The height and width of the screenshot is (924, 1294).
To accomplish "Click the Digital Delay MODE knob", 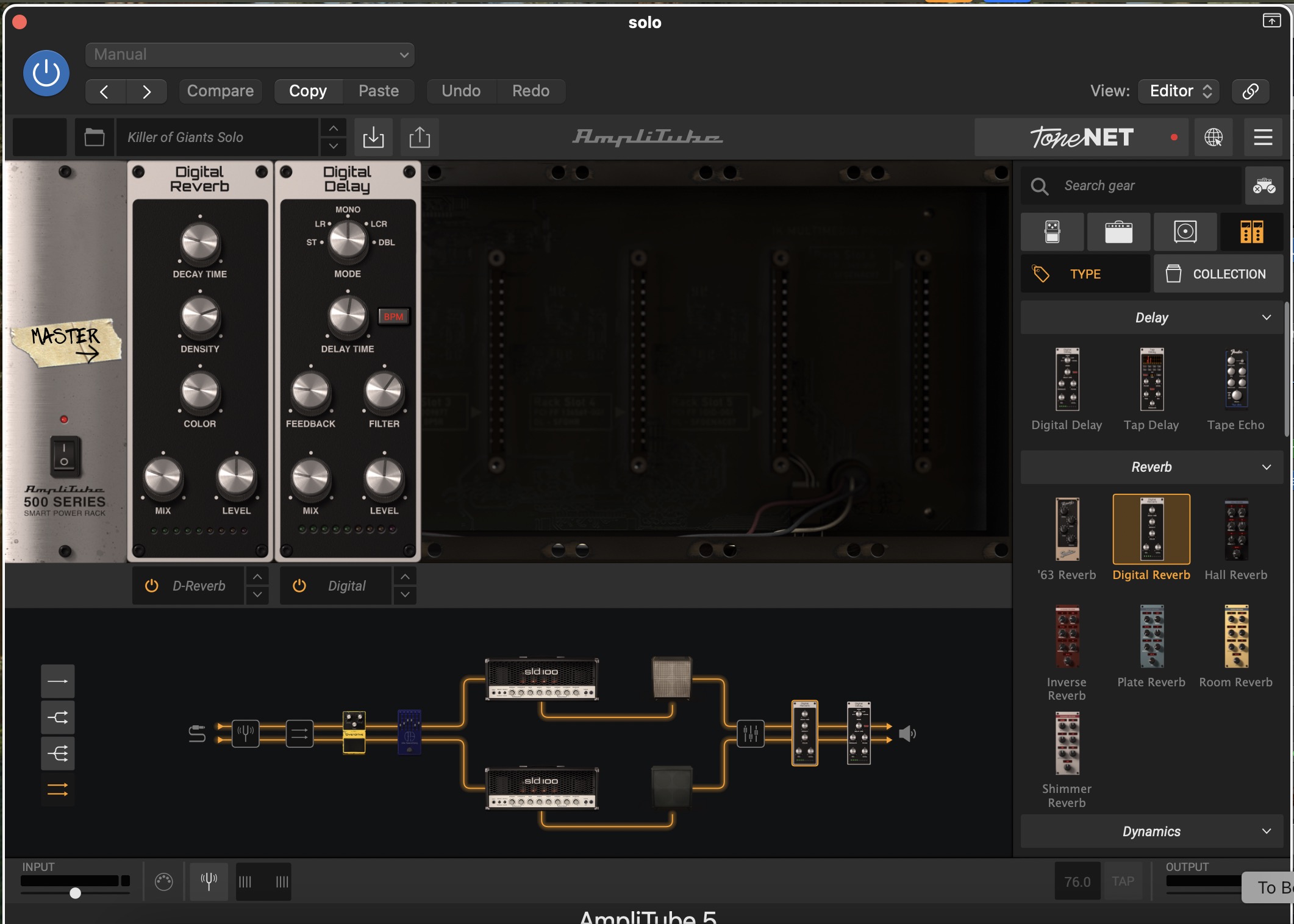I will click(348, 241).
